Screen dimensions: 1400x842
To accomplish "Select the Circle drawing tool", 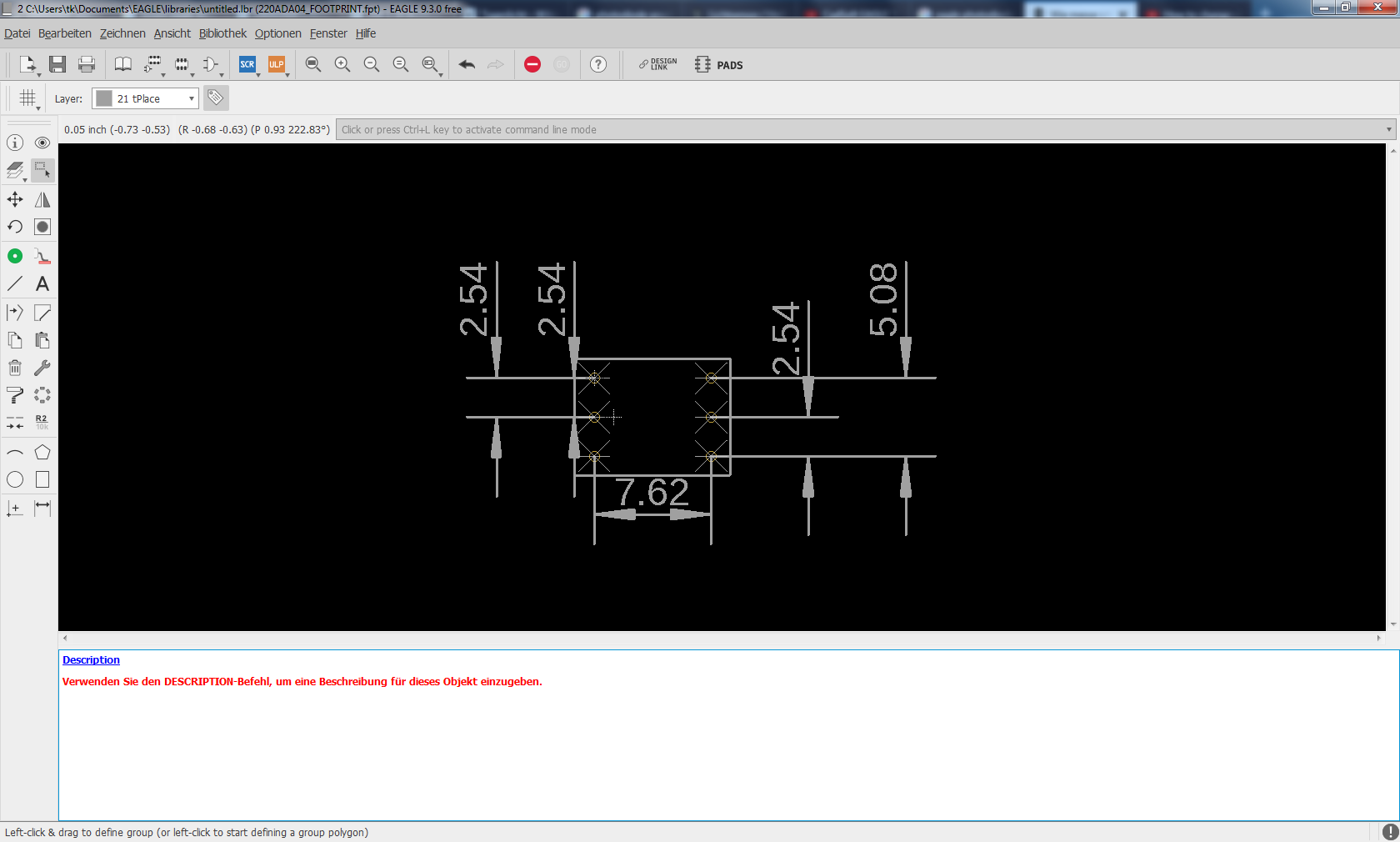I will (x=15, y=479).
